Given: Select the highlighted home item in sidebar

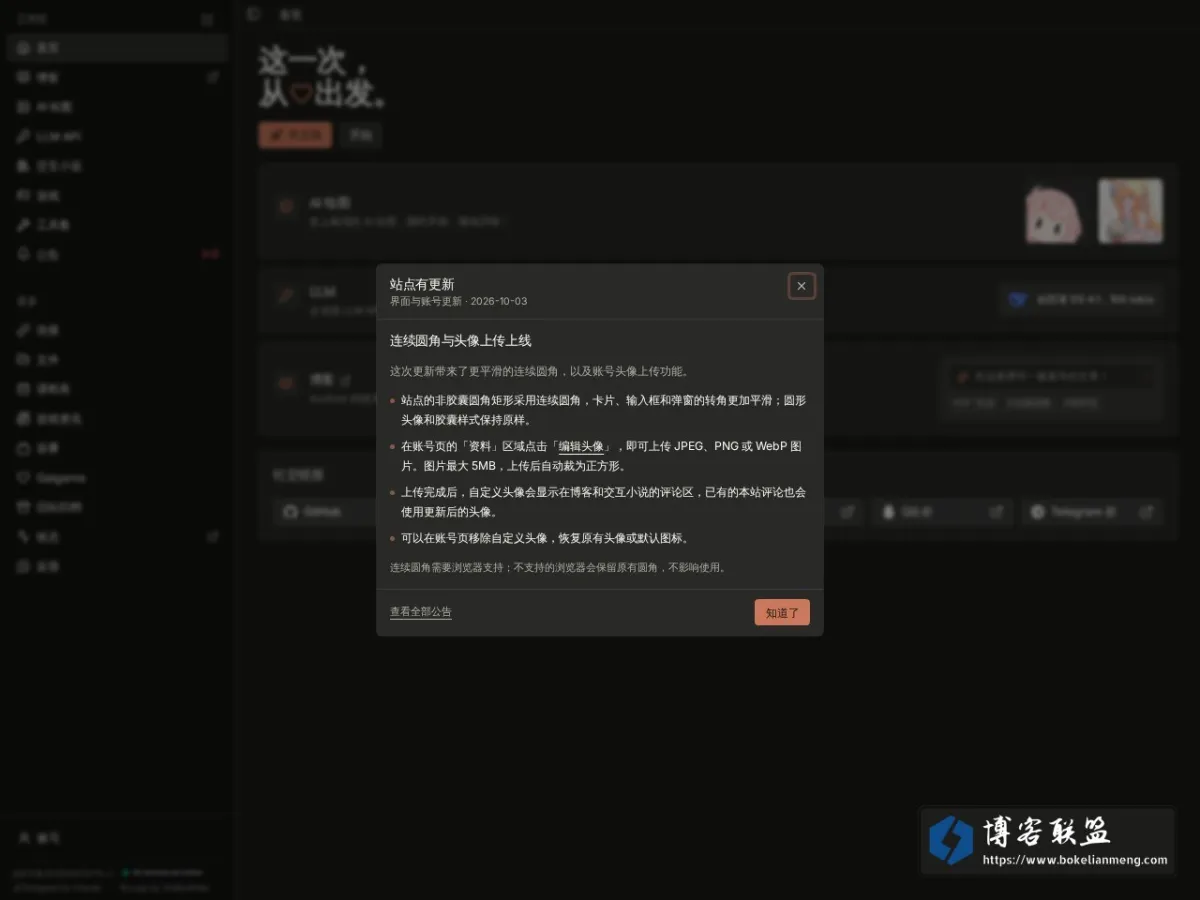Looking at the screenshot, I should [x=117, y=47].
